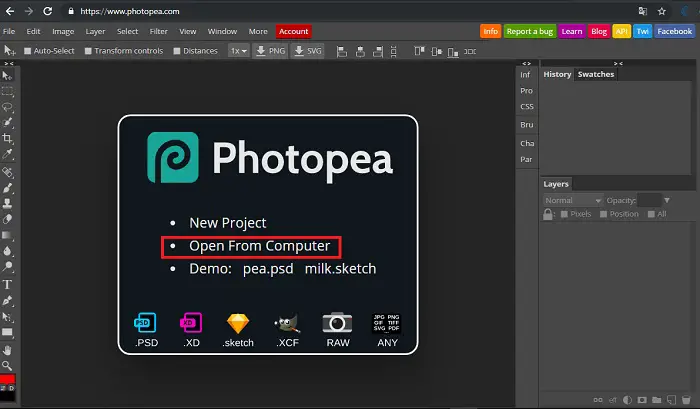Click the delete layer trash icon
Image resolution: width=700 pixels, height=409 pixels.
coord(686,400)
